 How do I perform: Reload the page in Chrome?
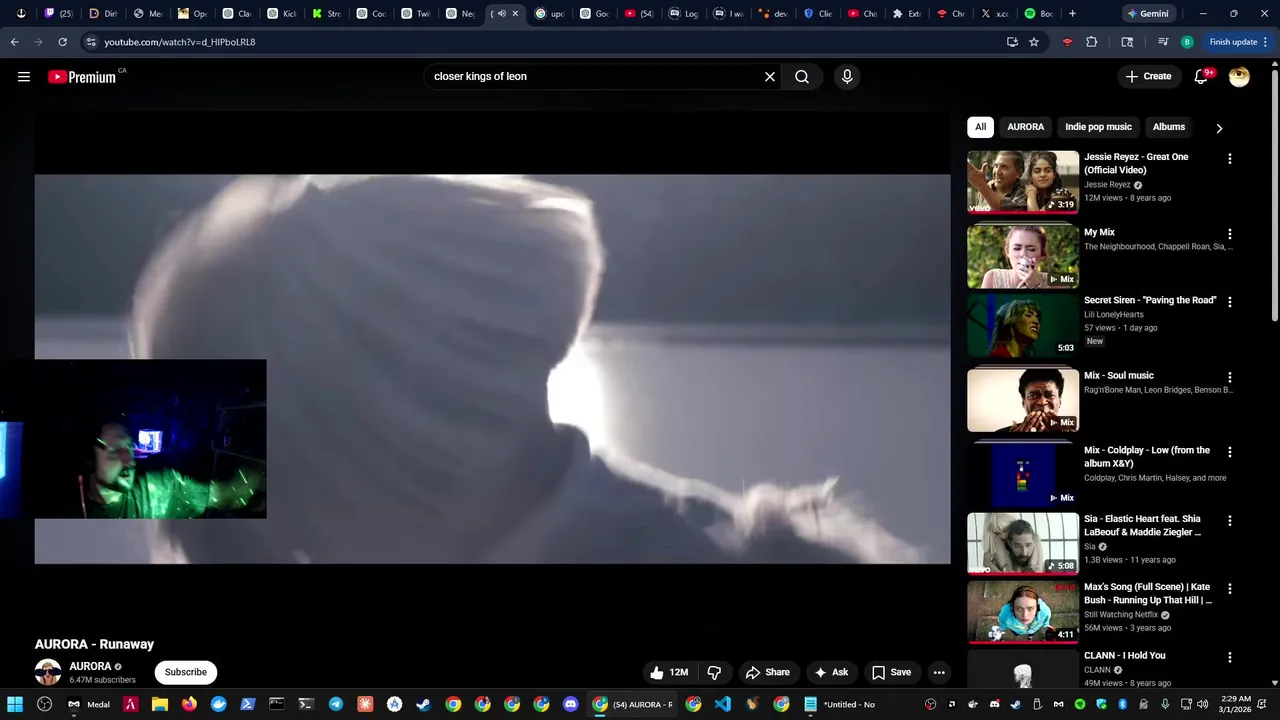(62, 42)
